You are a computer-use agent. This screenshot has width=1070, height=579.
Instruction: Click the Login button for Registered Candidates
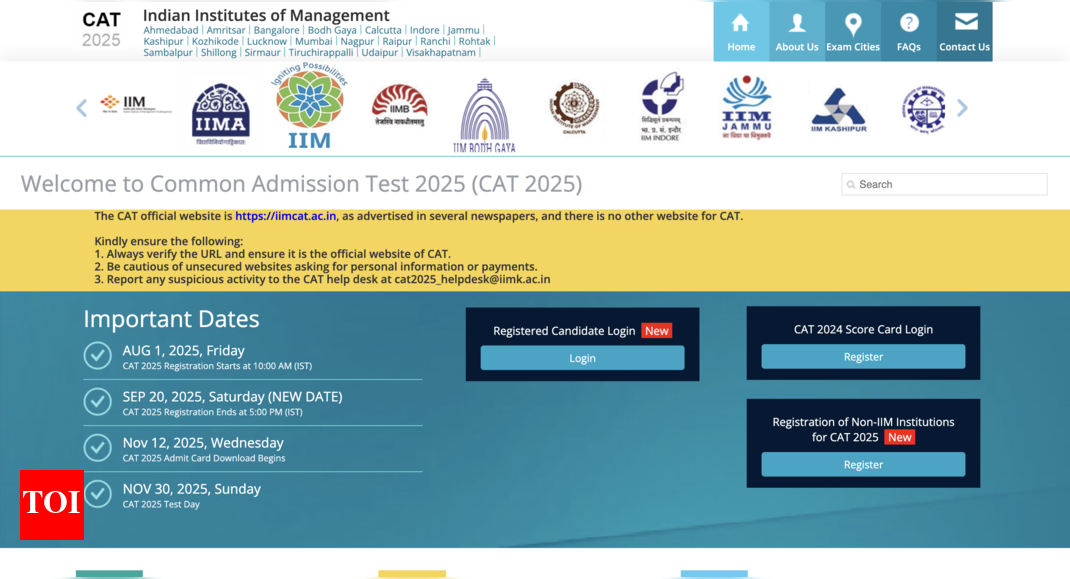[x=582, y=357]
